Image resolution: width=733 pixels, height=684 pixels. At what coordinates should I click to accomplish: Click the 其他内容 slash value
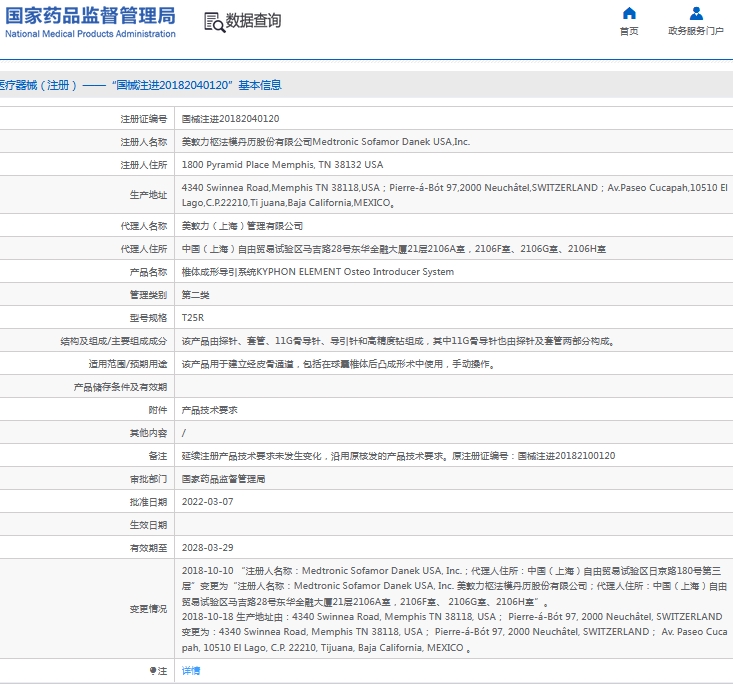pyautogui.click(x=184, y=433)
